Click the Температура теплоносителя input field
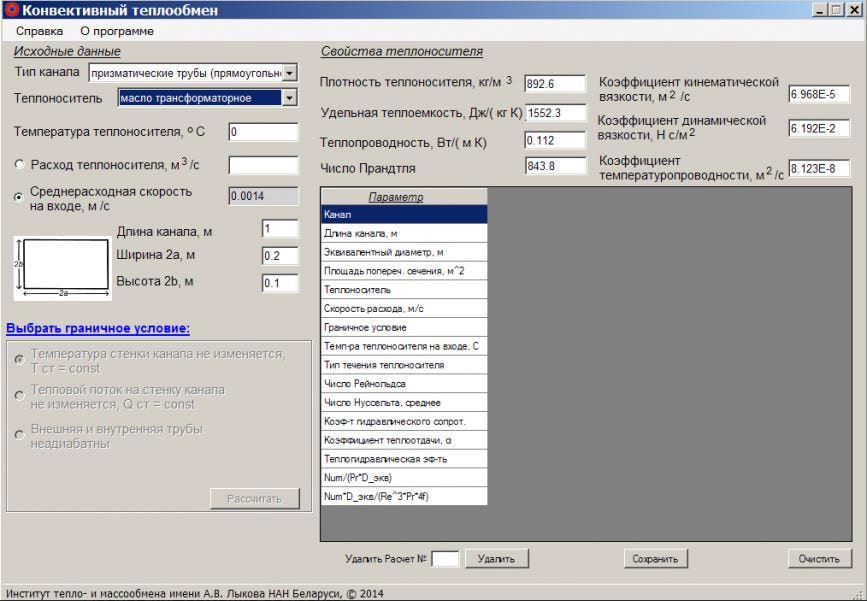Image resolution: width=867 pixels, height=601 pixels. tap(263, 132)
